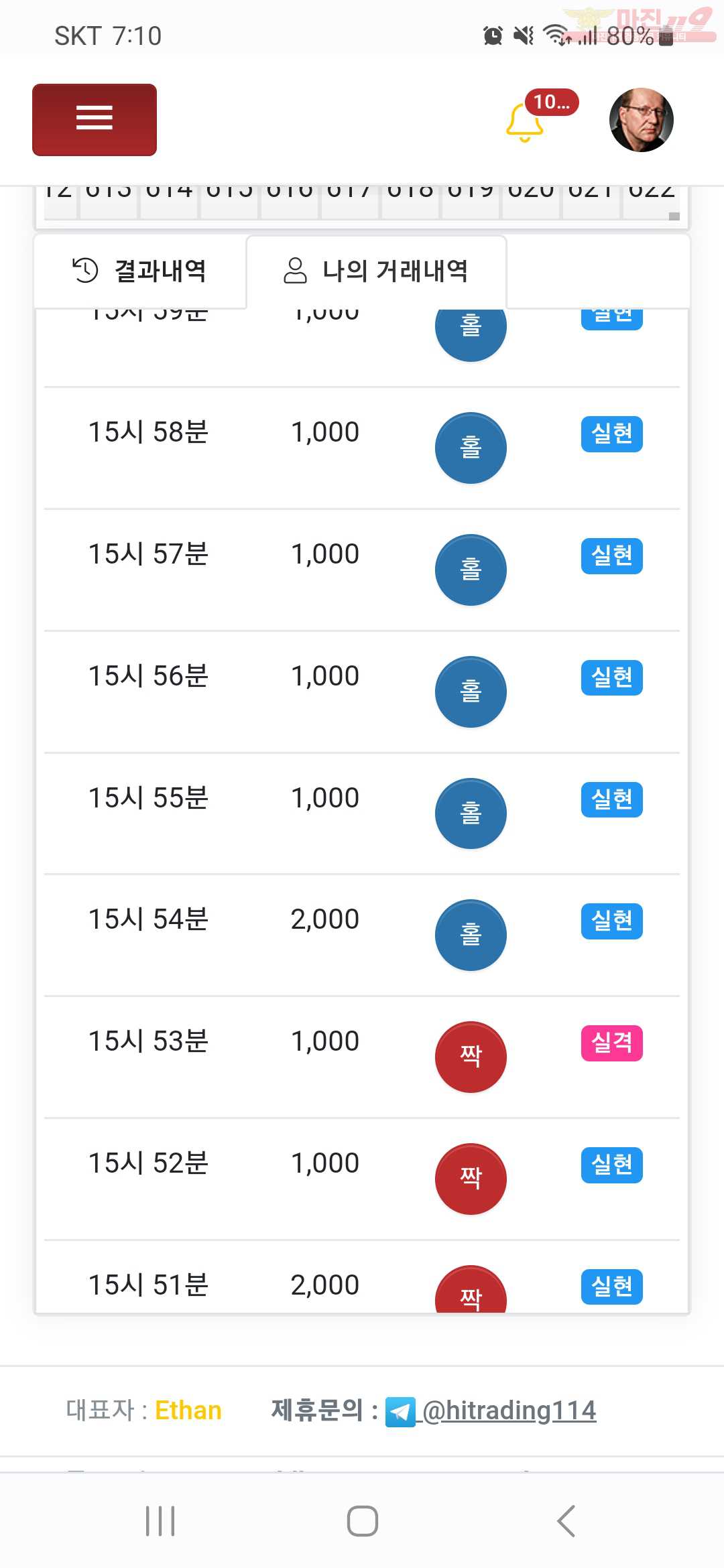724x1568 pixels.
Task: Click the notification count badge
Action: tap(552, 102)
